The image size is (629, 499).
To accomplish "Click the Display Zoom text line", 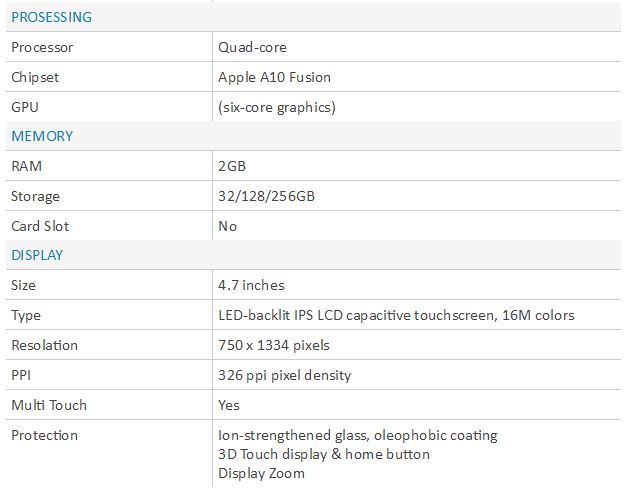I will [x=261, y=473].
